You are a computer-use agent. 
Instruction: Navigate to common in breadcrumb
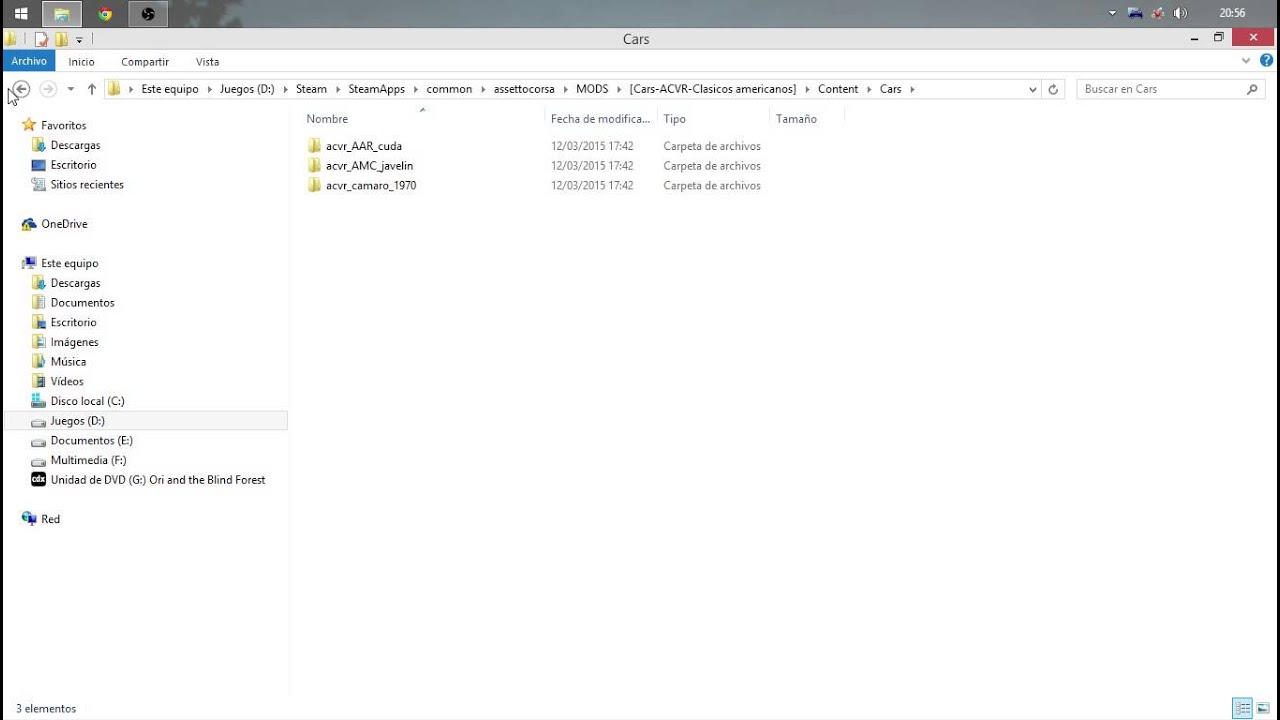(449, 89)
